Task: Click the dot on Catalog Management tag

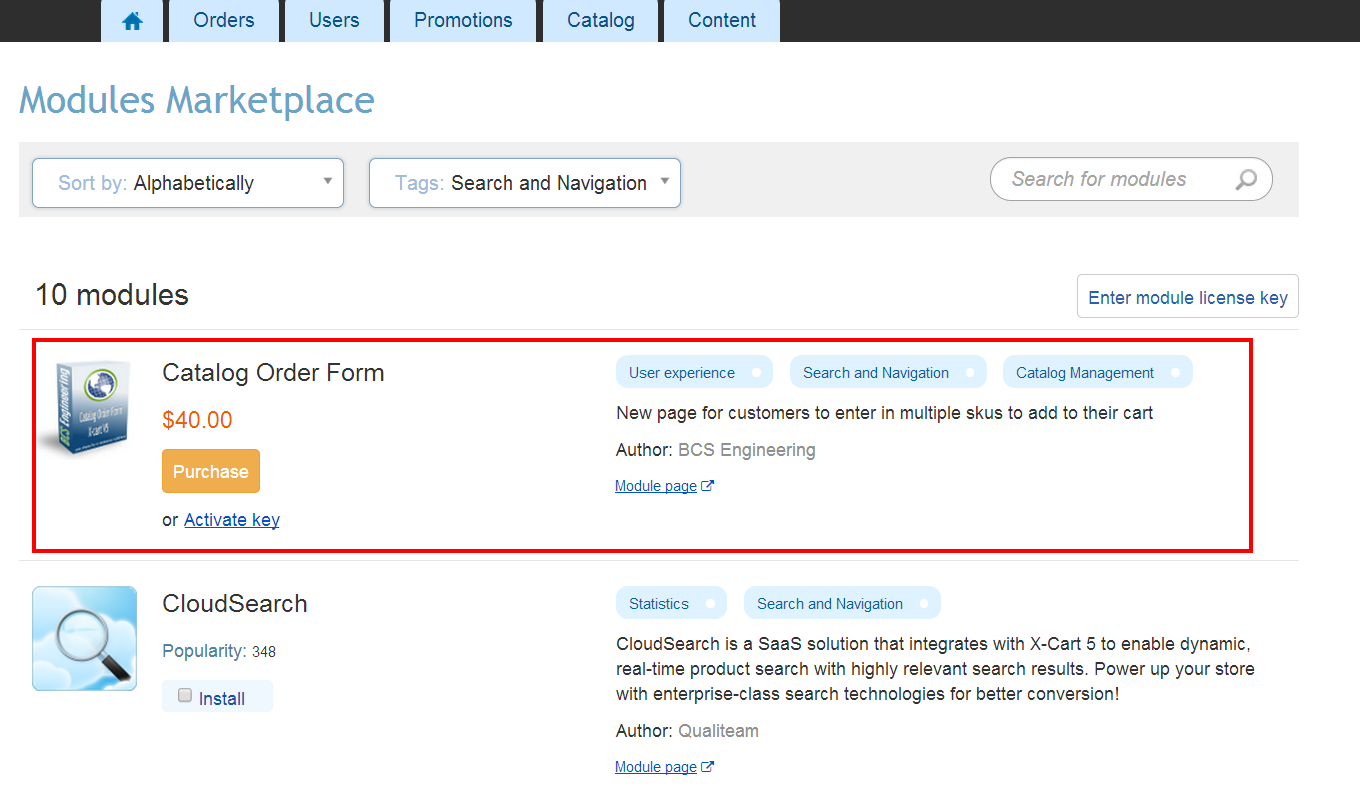Action: 1176,373
